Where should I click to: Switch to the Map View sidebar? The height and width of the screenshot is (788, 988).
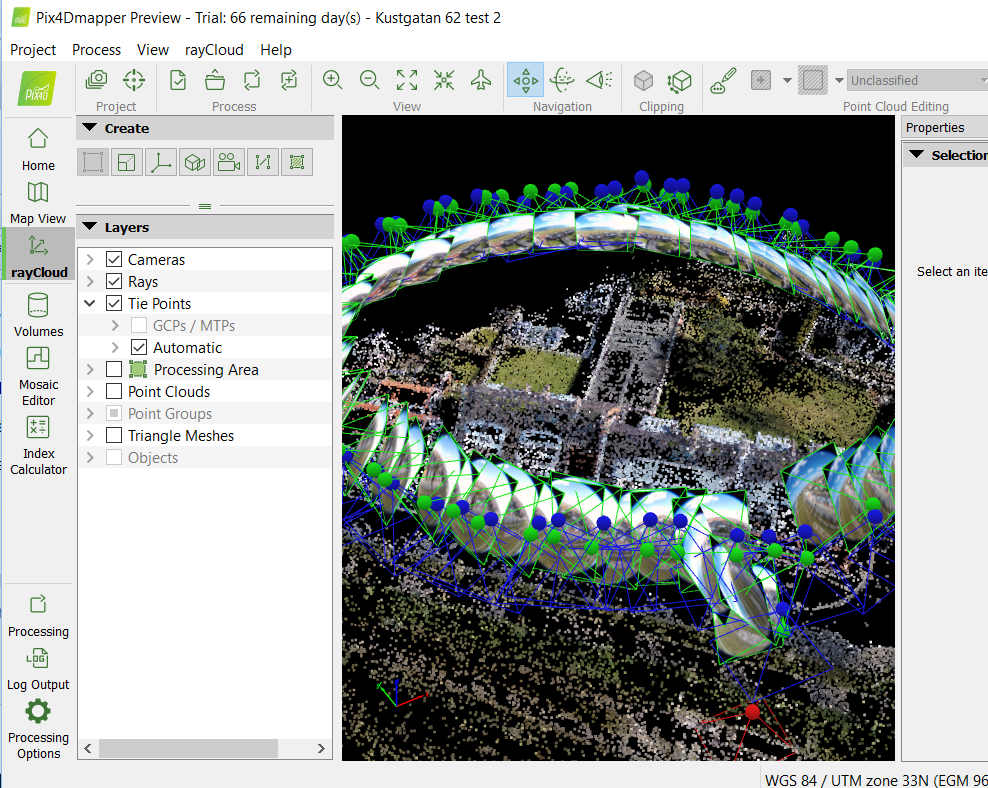point(38,203)
